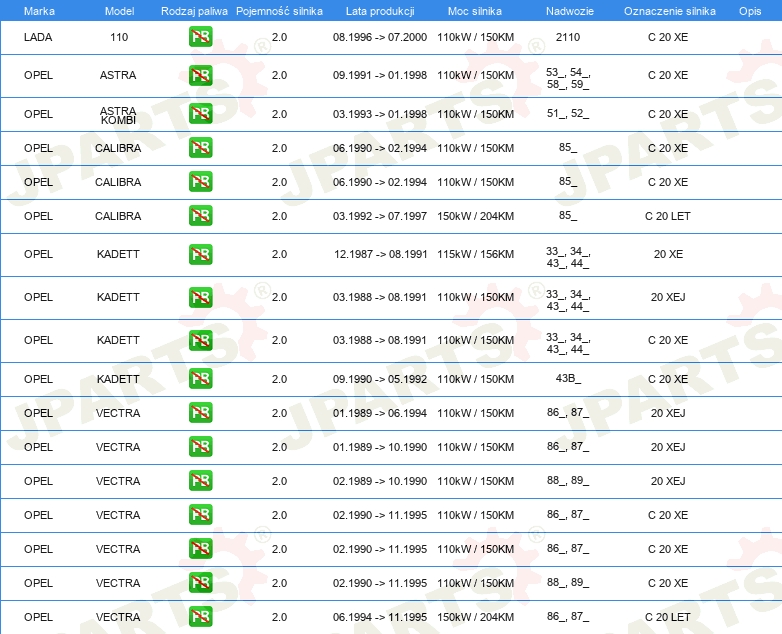Select C 20 LET in the CALIBRA row
This screenshot has height=634, width=782.
(668, 216)
